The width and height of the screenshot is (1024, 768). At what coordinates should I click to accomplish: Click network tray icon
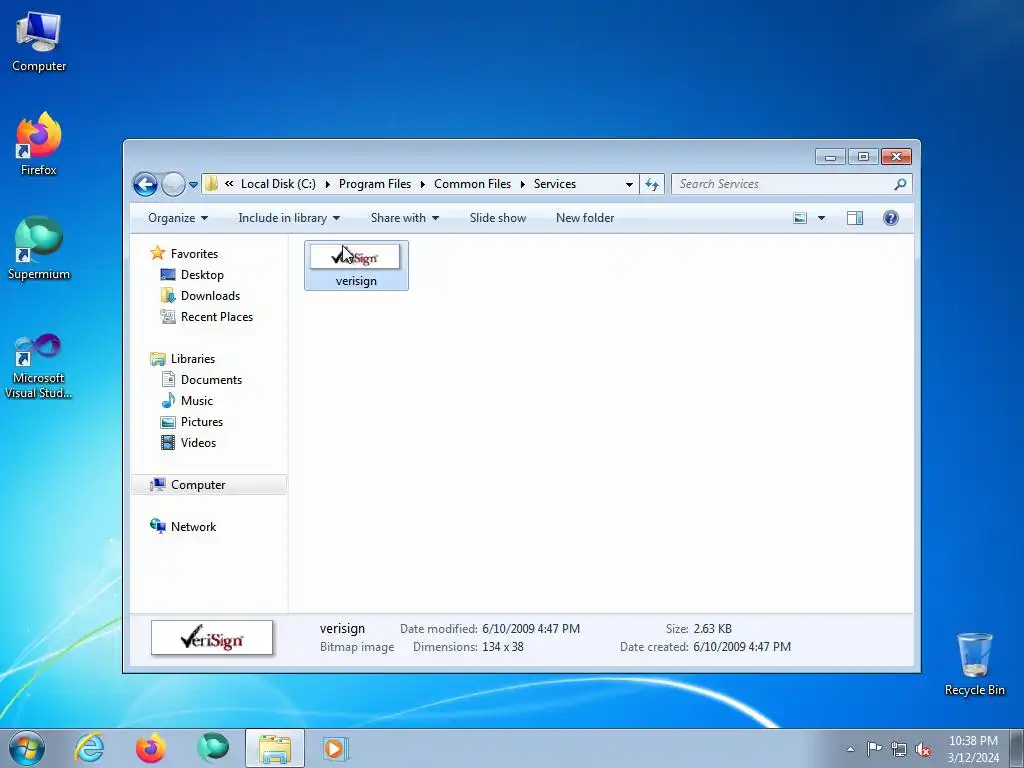pyautogui.click(x=899, y=749)
